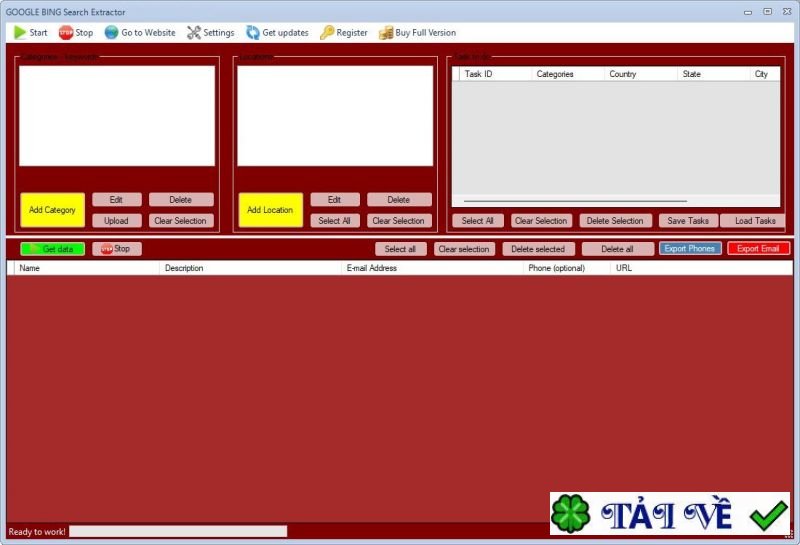Select All in the locations panel
Screen dimensions: 800x545
coord(335,220)
